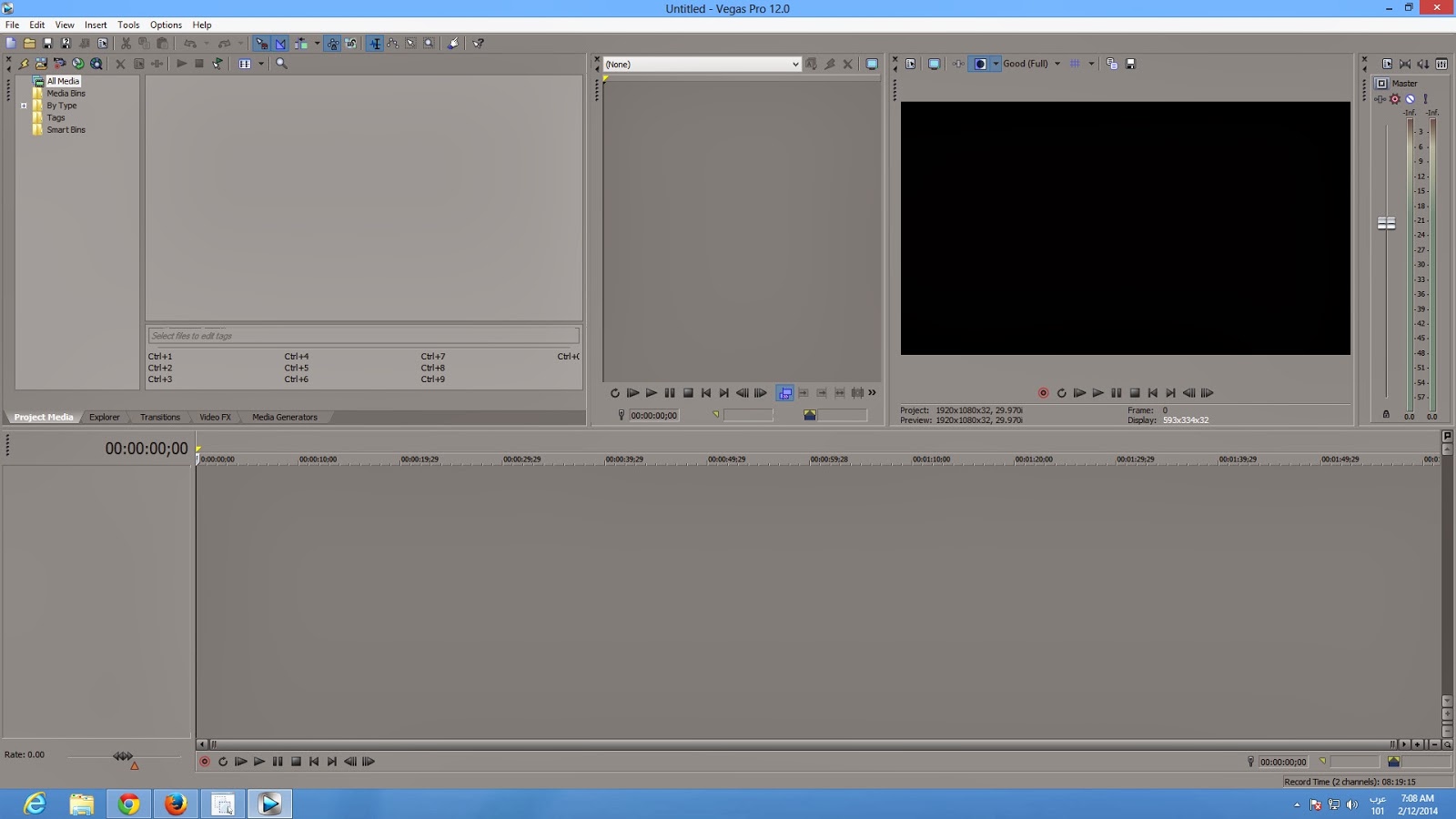This screenshot has width=1456, height=819.
Task: Toggle the Overlays grid icon in preview
Action: click(1075, 64)
